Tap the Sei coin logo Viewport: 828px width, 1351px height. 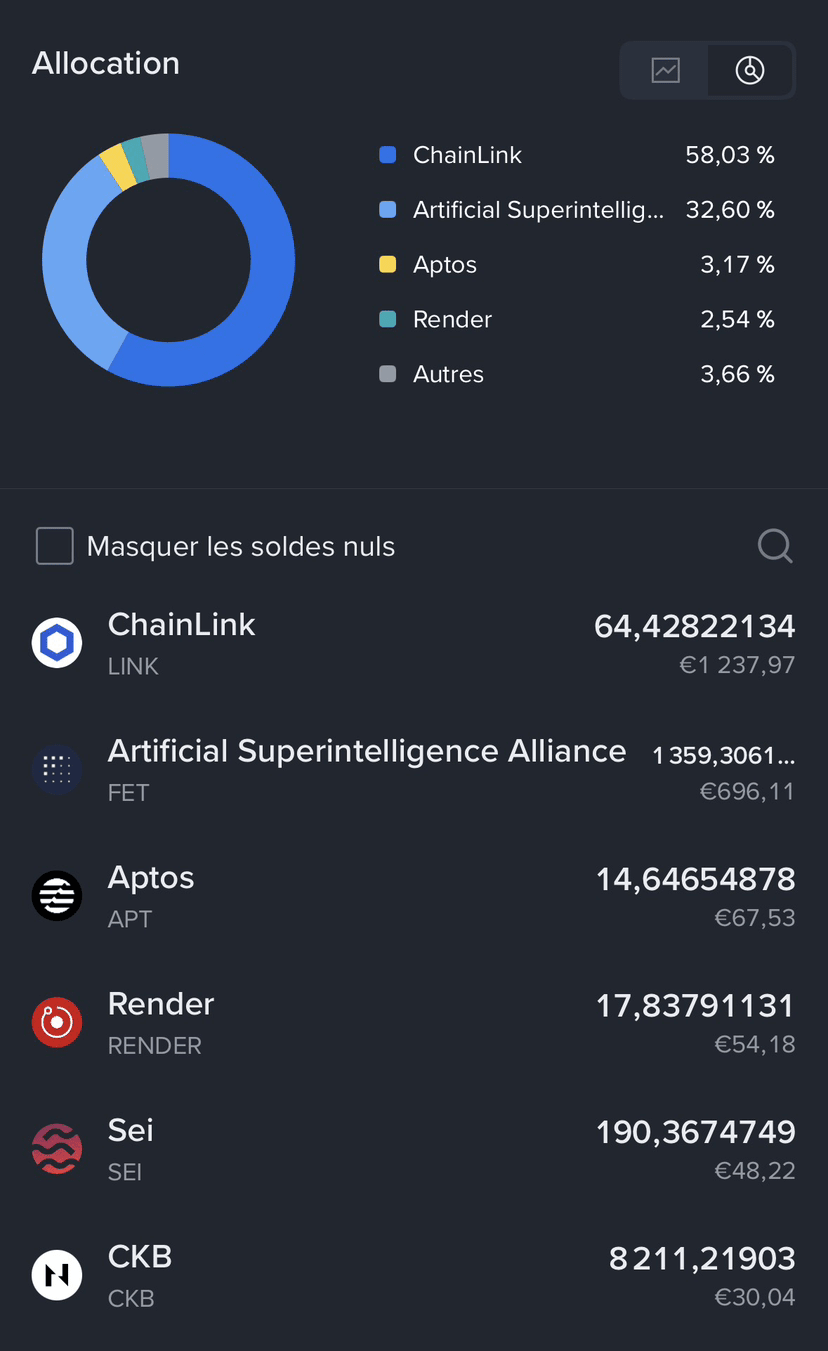(57, 1148)
